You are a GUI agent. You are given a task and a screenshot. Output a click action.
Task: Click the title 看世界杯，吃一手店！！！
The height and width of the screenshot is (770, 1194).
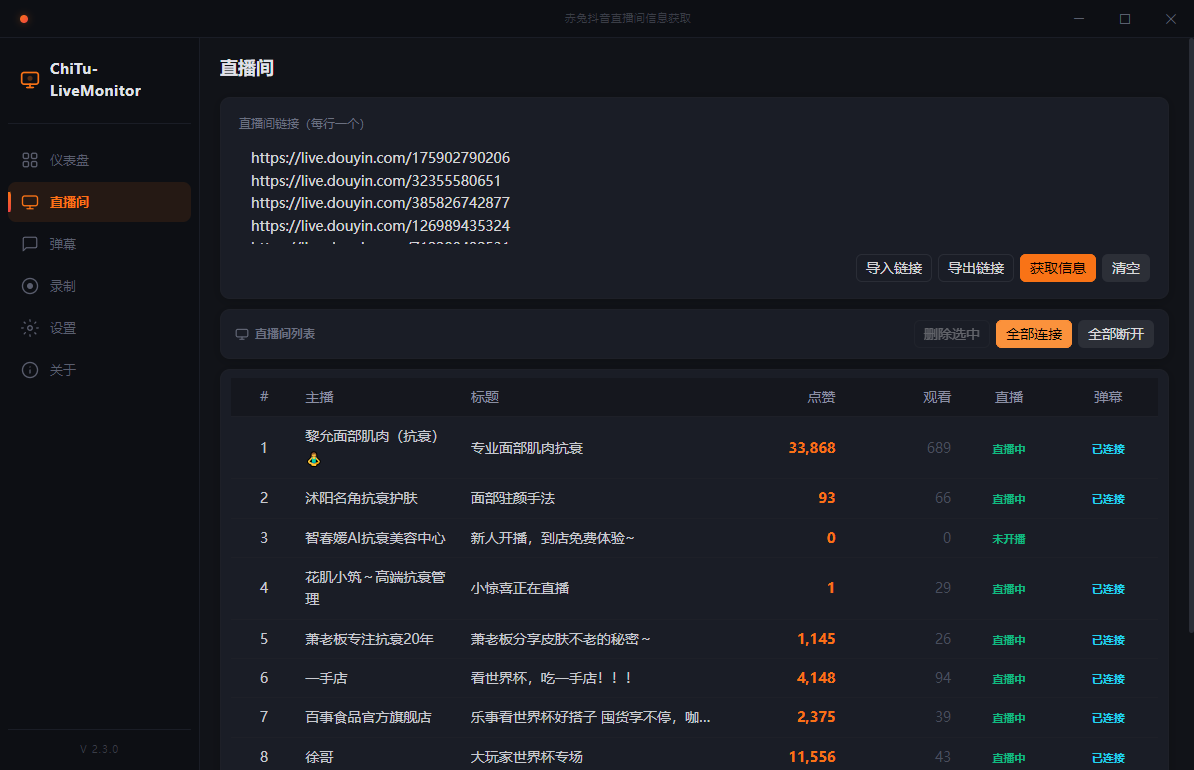pyautogui.click(x=552, y=678)
